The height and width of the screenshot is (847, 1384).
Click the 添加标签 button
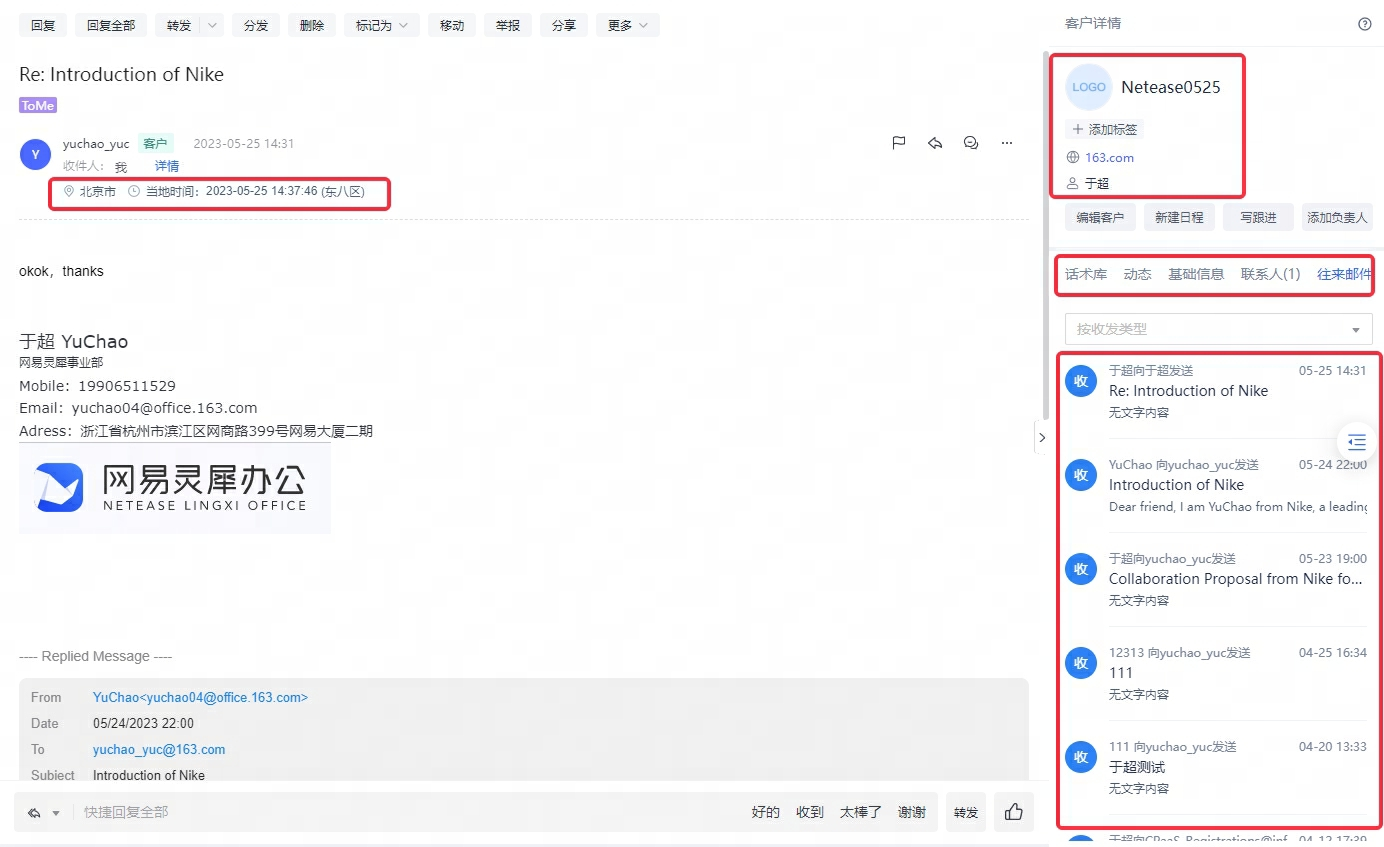[1104, 129]
